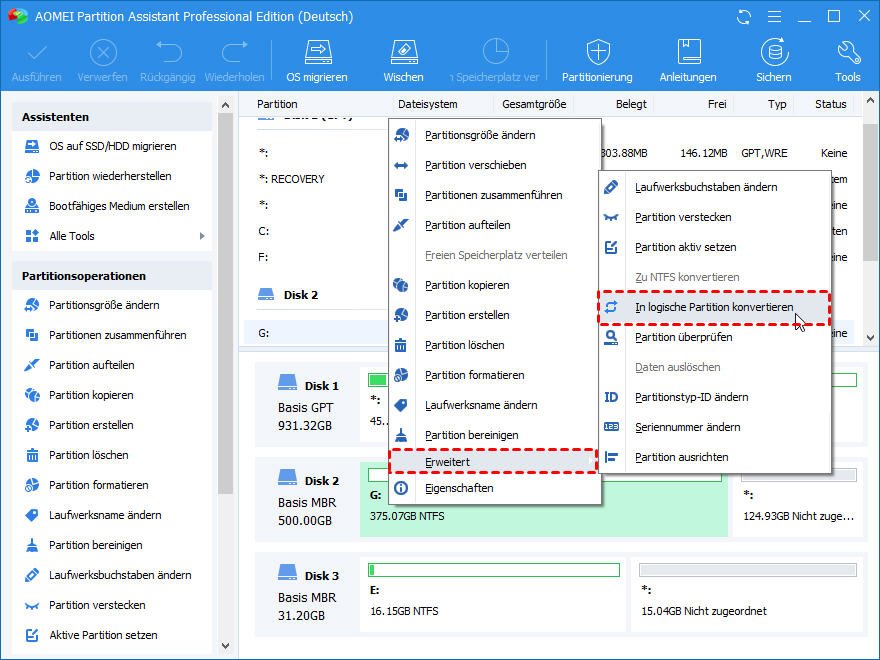The image size is (880, 660).
Task: Select Aktive Partition setzen in sidebar
Action: click(x=103, y=635)
